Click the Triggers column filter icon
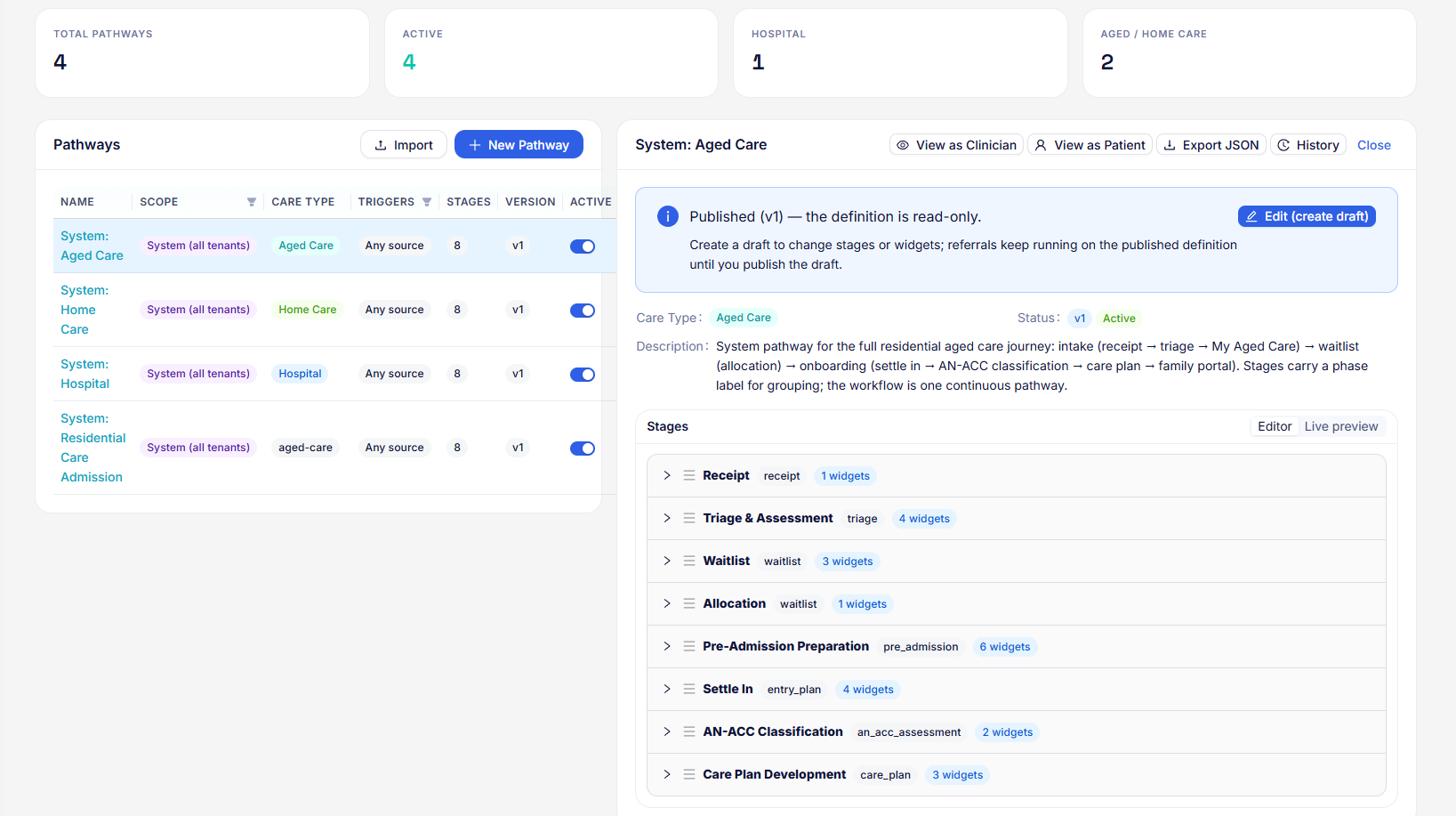1456x816 pixels. point(427,202)
